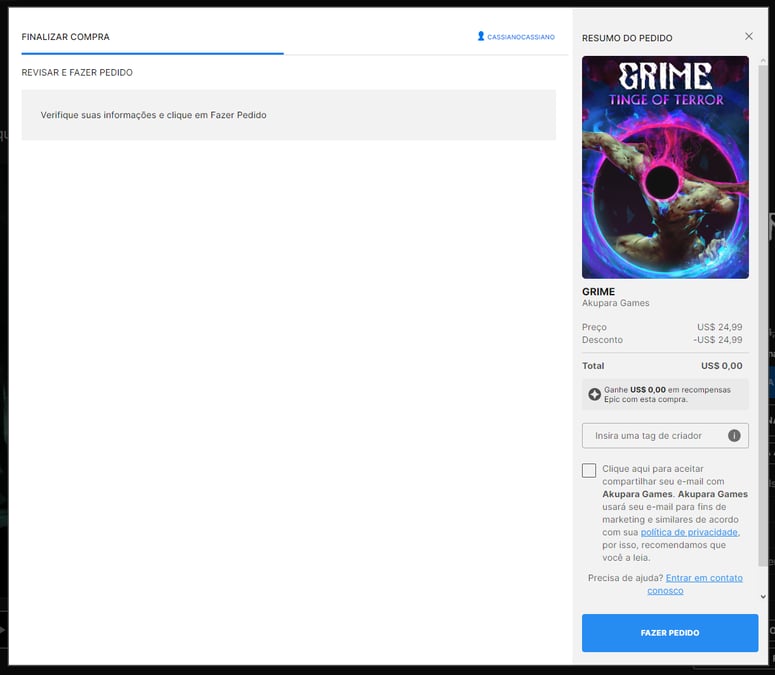The height and width of the screenshot is (675, 775).
Task: Click the user profile icon
Action: tap(480, 36)
